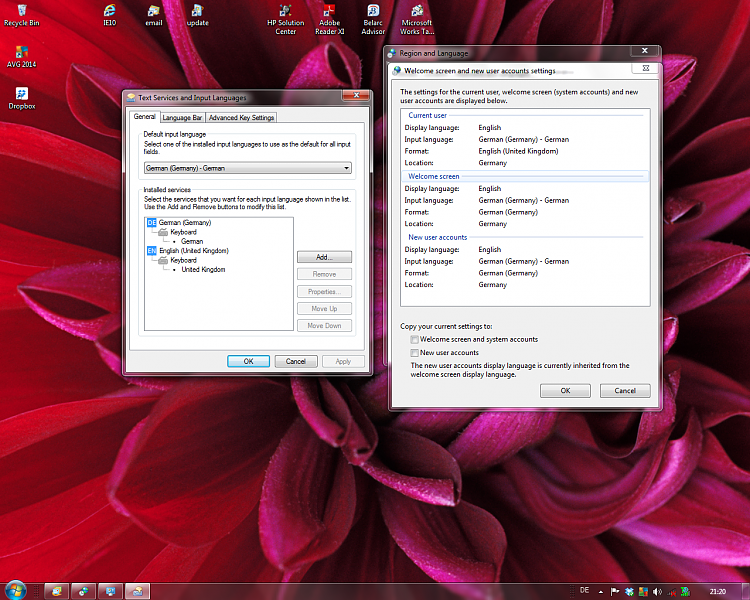Click OK in Welcome screen settings dialog

pos(565,391)
